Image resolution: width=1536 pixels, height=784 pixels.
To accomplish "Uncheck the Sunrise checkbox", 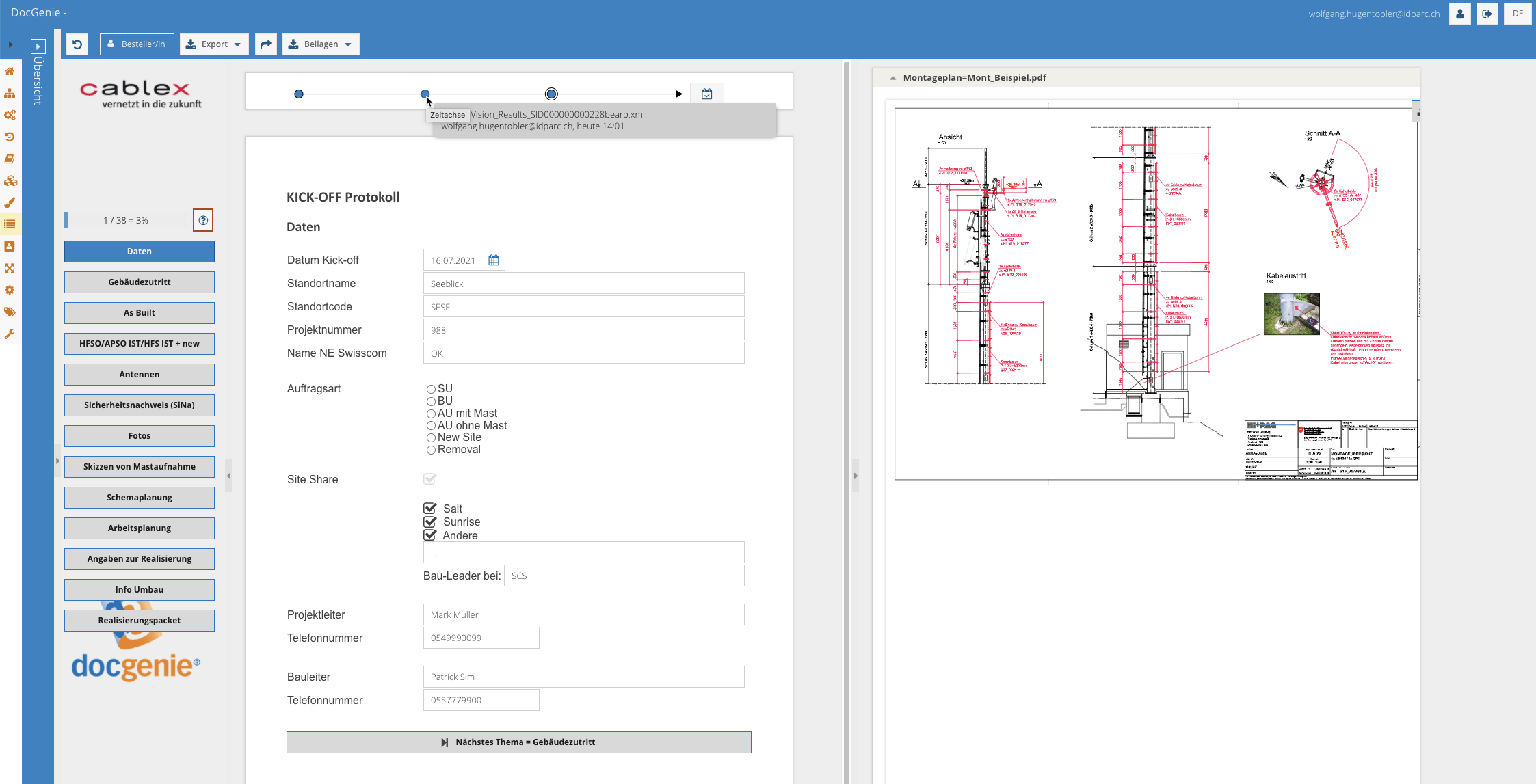I will pos(430,522).
